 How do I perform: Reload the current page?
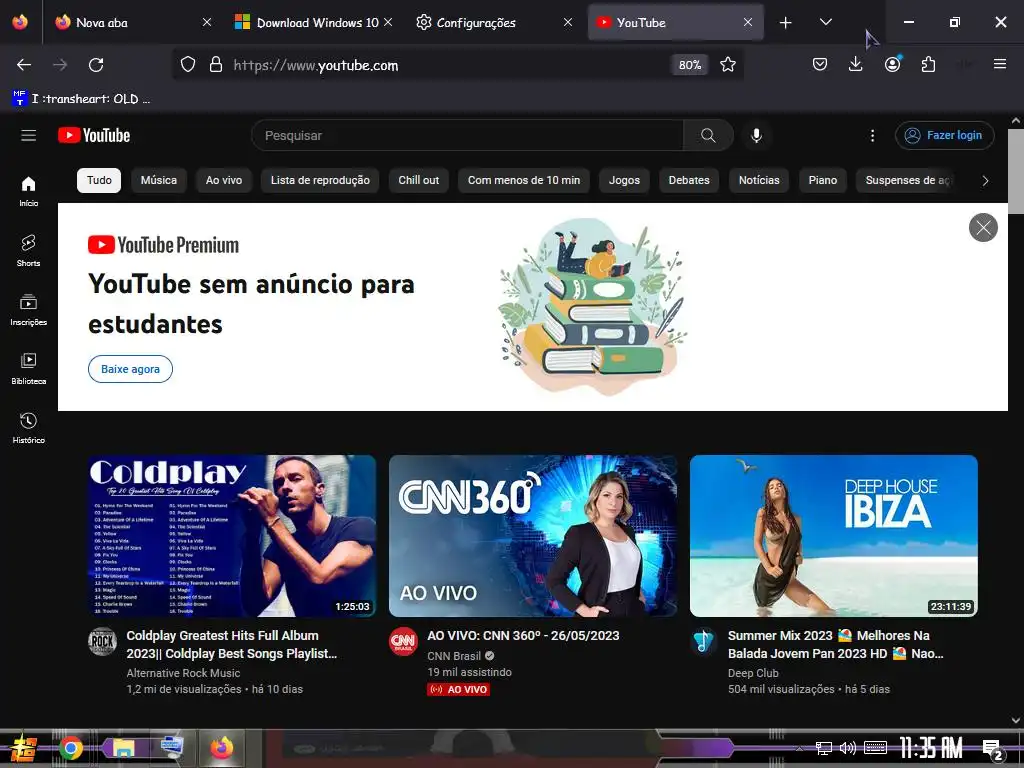96,65
